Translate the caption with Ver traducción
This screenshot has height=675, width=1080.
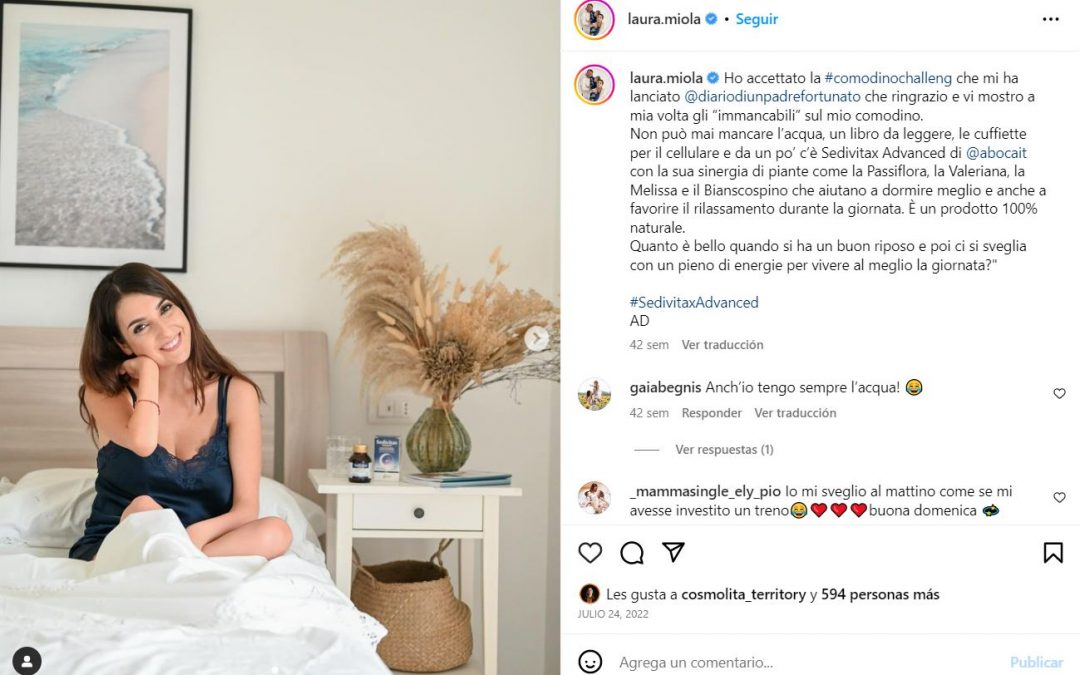(x=722, y=344)
